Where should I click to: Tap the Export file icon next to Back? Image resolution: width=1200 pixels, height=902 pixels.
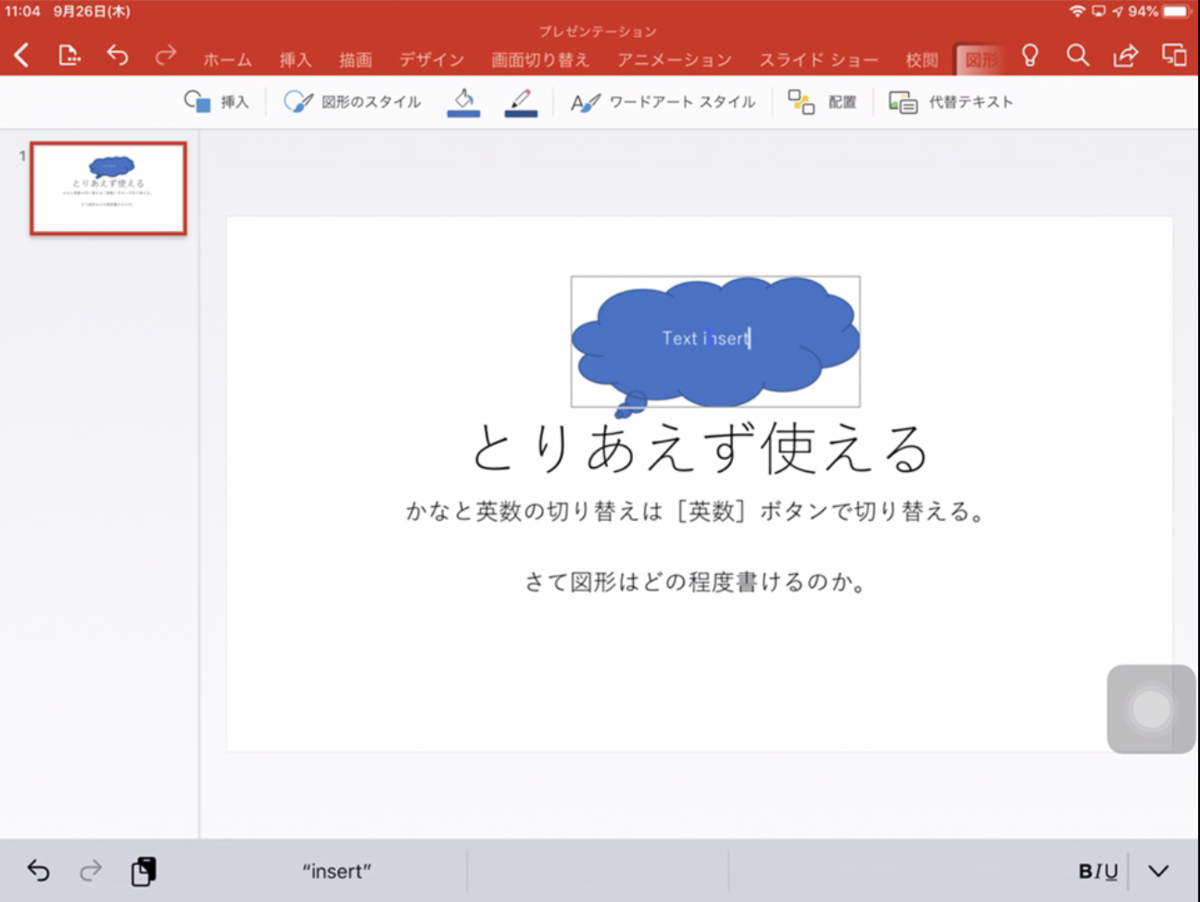click(x=68, y=57)
